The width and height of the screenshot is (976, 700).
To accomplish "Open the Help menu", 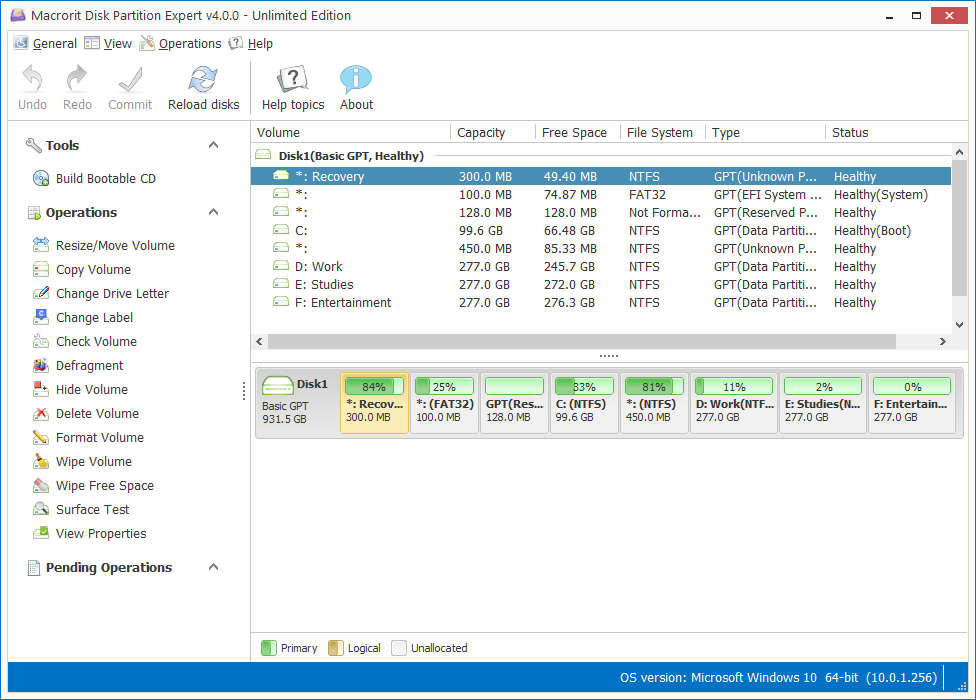I will click(x=250, y=44).
